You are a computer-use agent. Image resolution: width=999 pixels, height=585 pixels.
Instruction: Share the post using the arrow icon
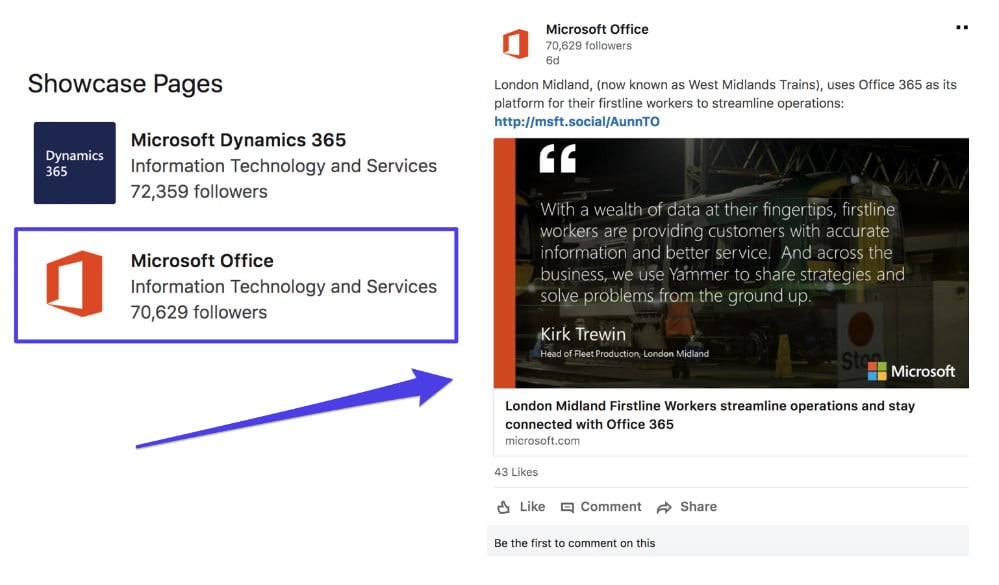(664, 507)
